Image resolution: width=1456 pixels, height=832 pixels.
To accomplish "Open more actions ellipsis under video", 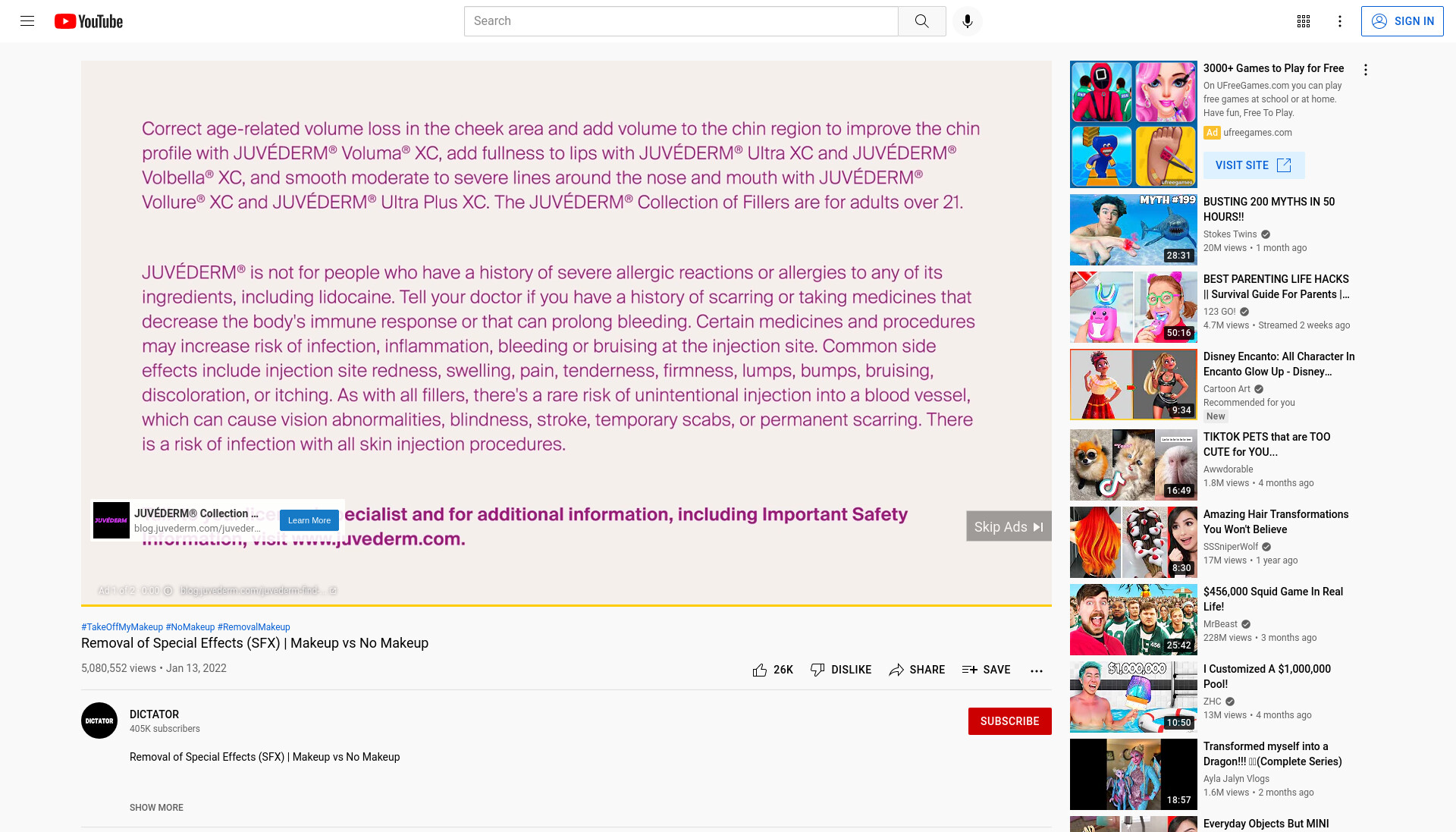I will [x=1037, y=670].
